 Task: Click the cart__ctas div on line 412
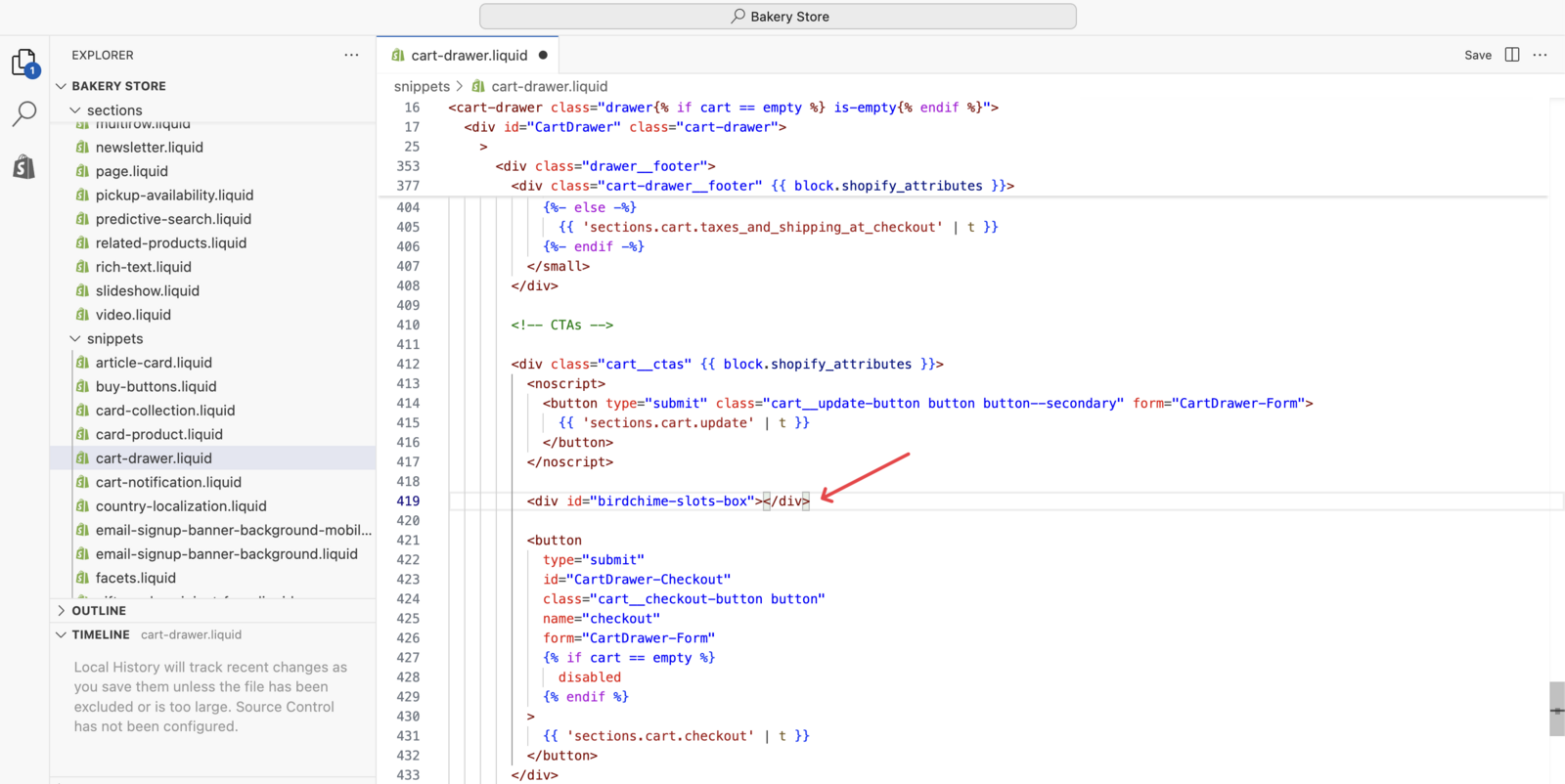tap(727, 365)
